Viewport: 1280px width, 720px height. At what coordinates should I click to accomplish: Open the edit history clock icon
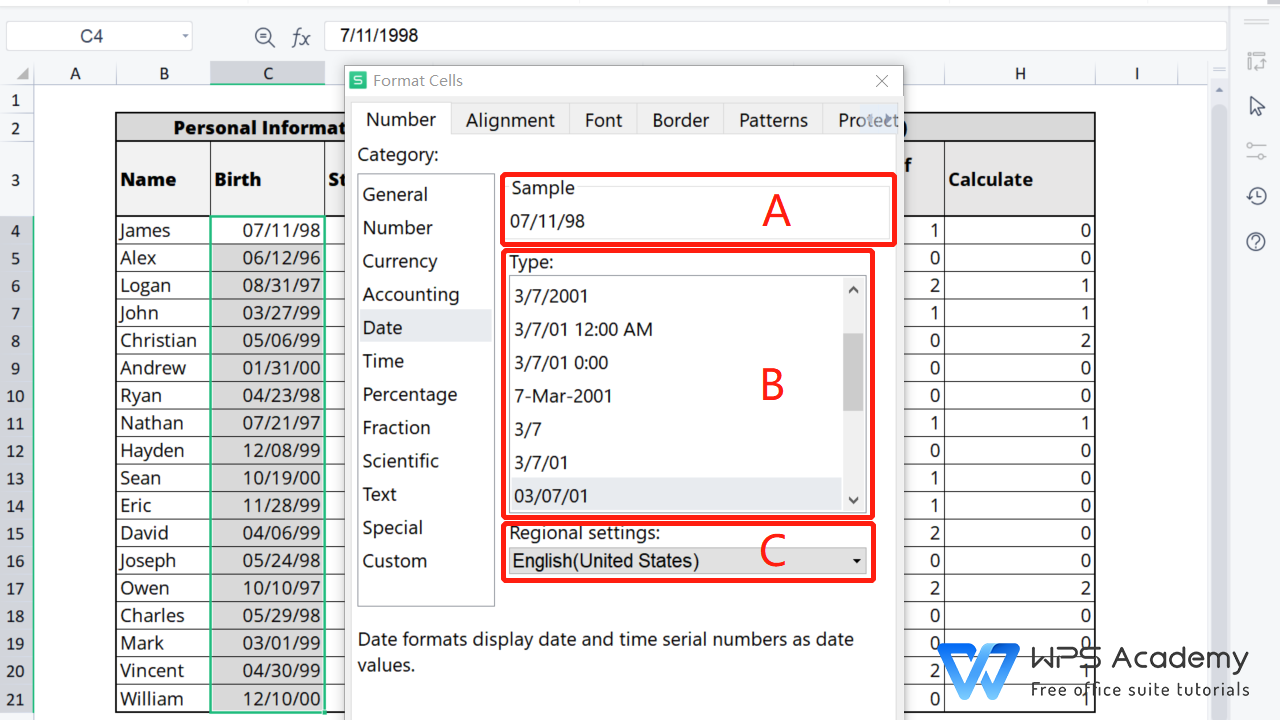tap(1256, 196)
